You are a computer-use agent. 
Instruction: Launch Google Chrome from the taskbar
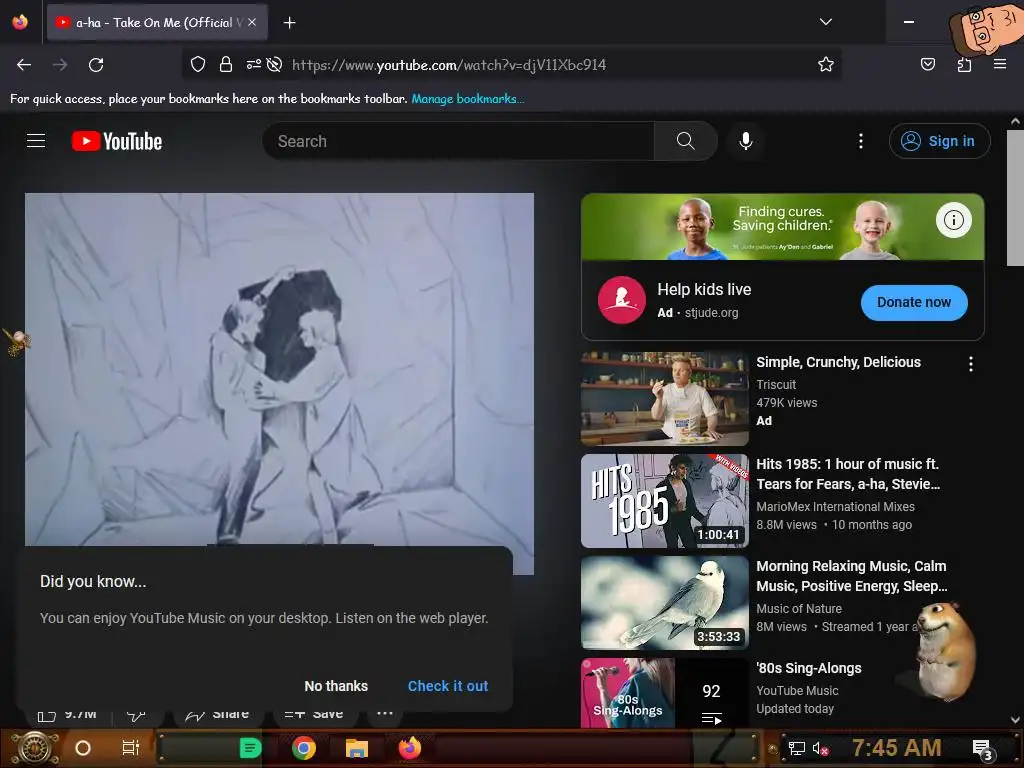coord(304,748)
